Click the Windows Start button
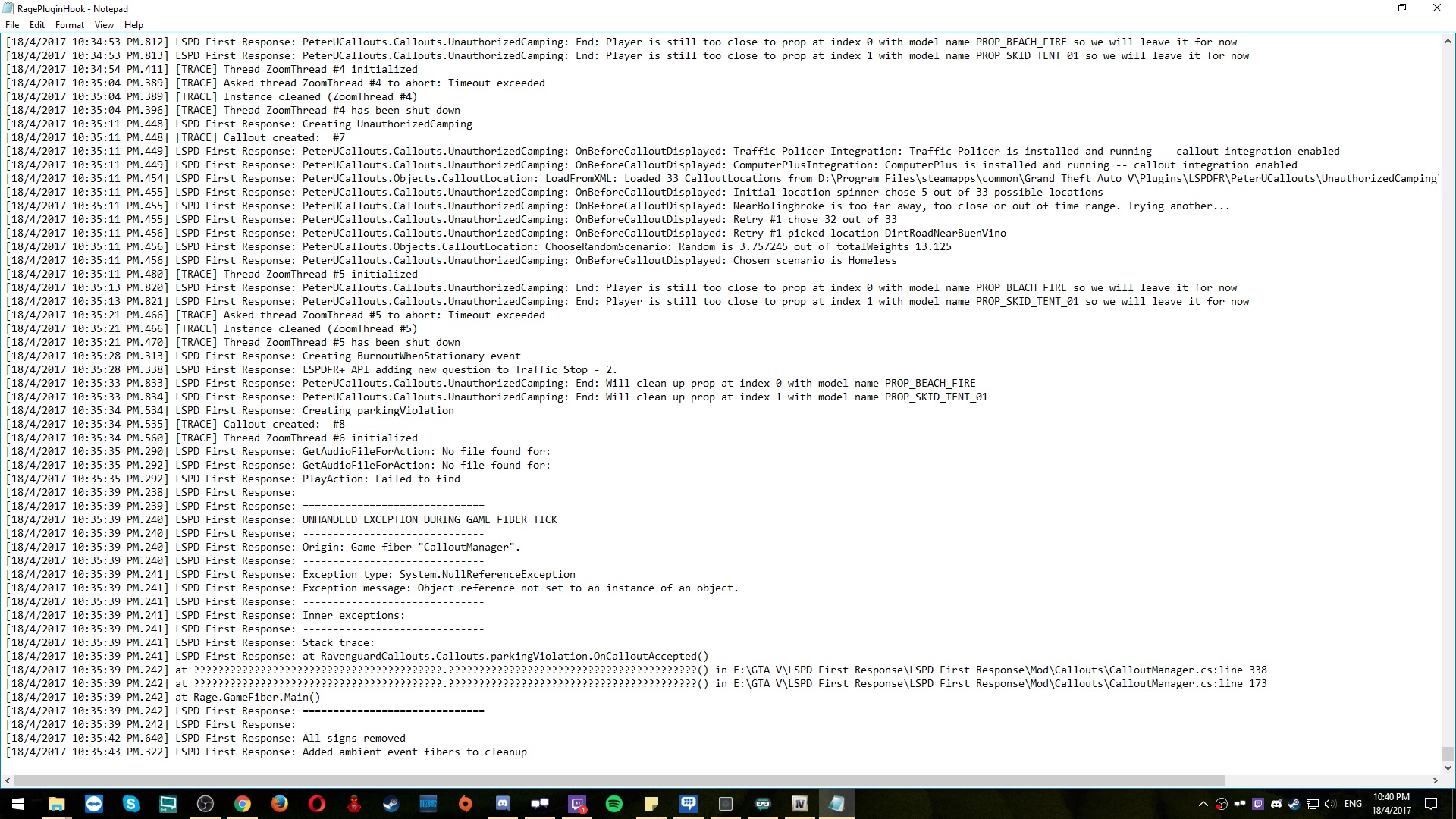The width and height of the screenshot is (1456, 819). click(x=18, y=804)
